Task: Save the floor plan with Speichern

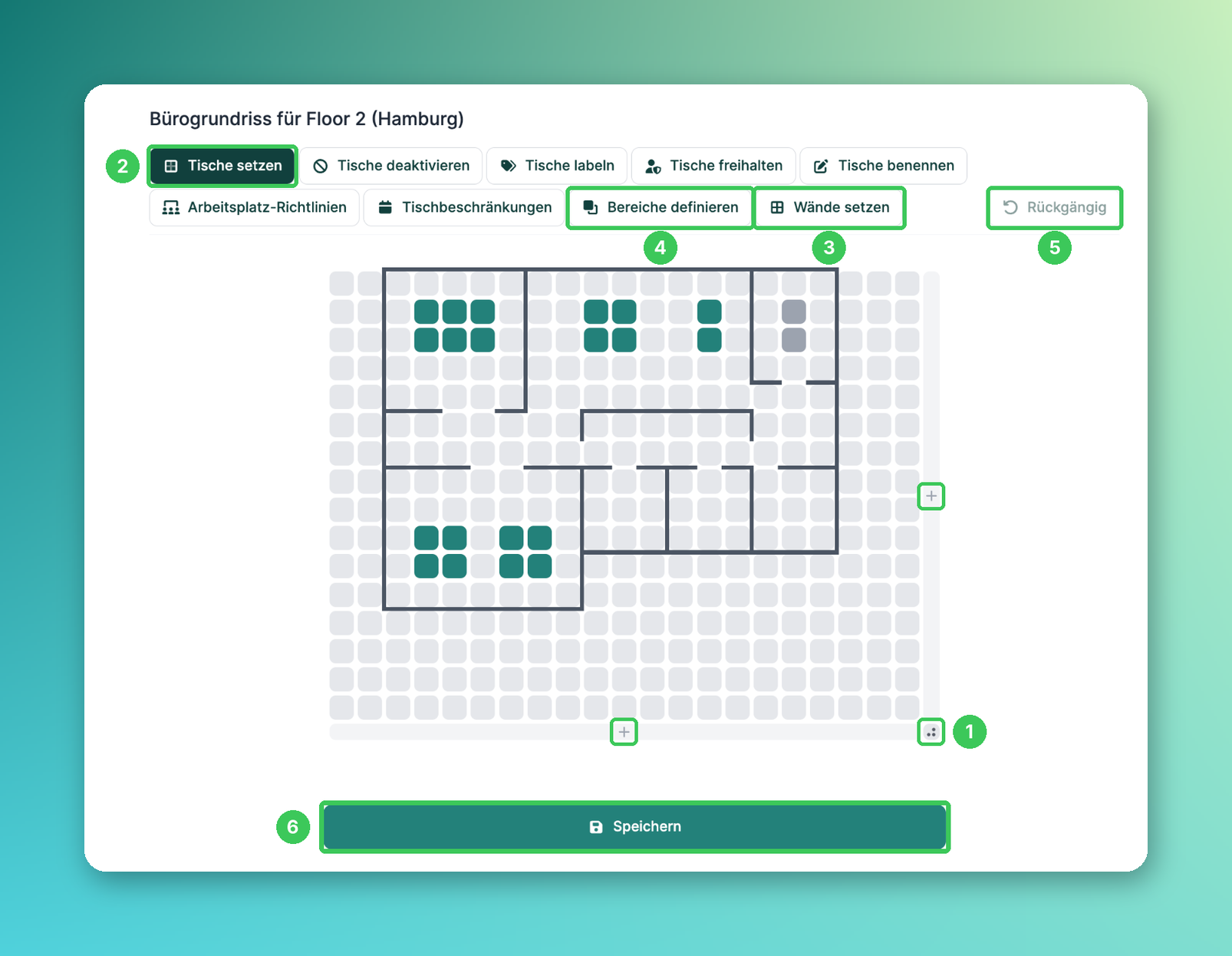Action: pyautogui.click(x=634, y=826)
